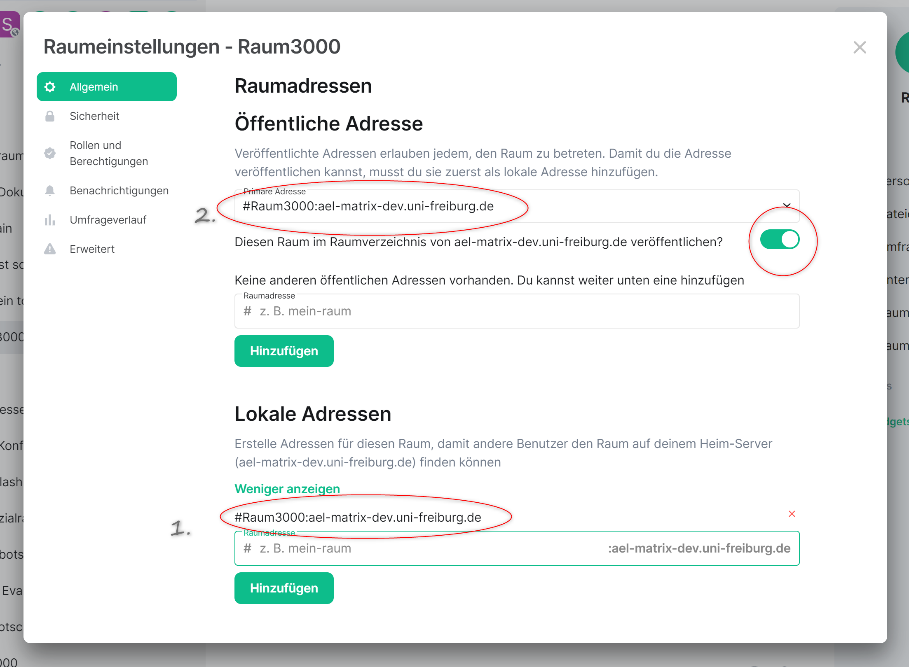Click the warning triangle icon beside Erweitert
The image size is (909, 667).
coord(50,249)
